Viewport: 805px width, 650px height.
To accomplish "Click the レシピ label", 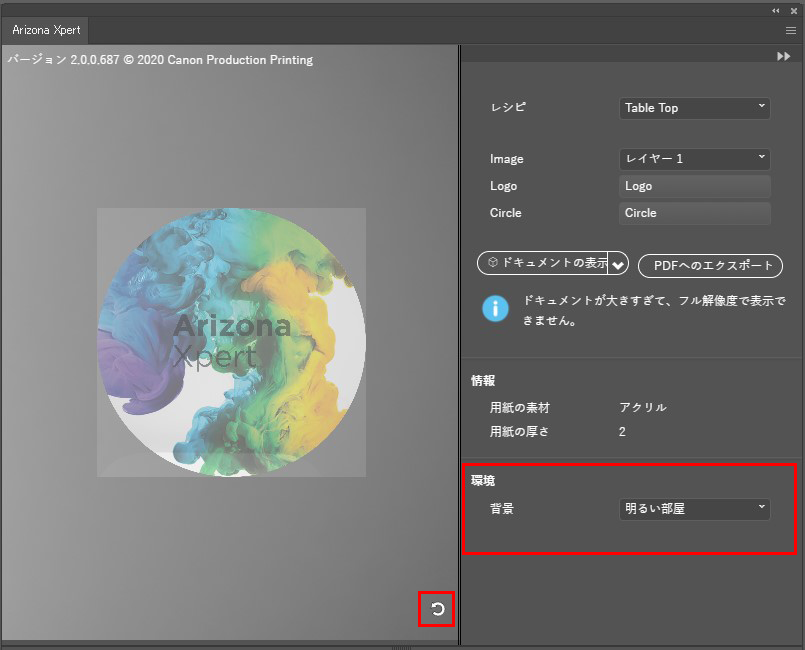I will (508, 107).
